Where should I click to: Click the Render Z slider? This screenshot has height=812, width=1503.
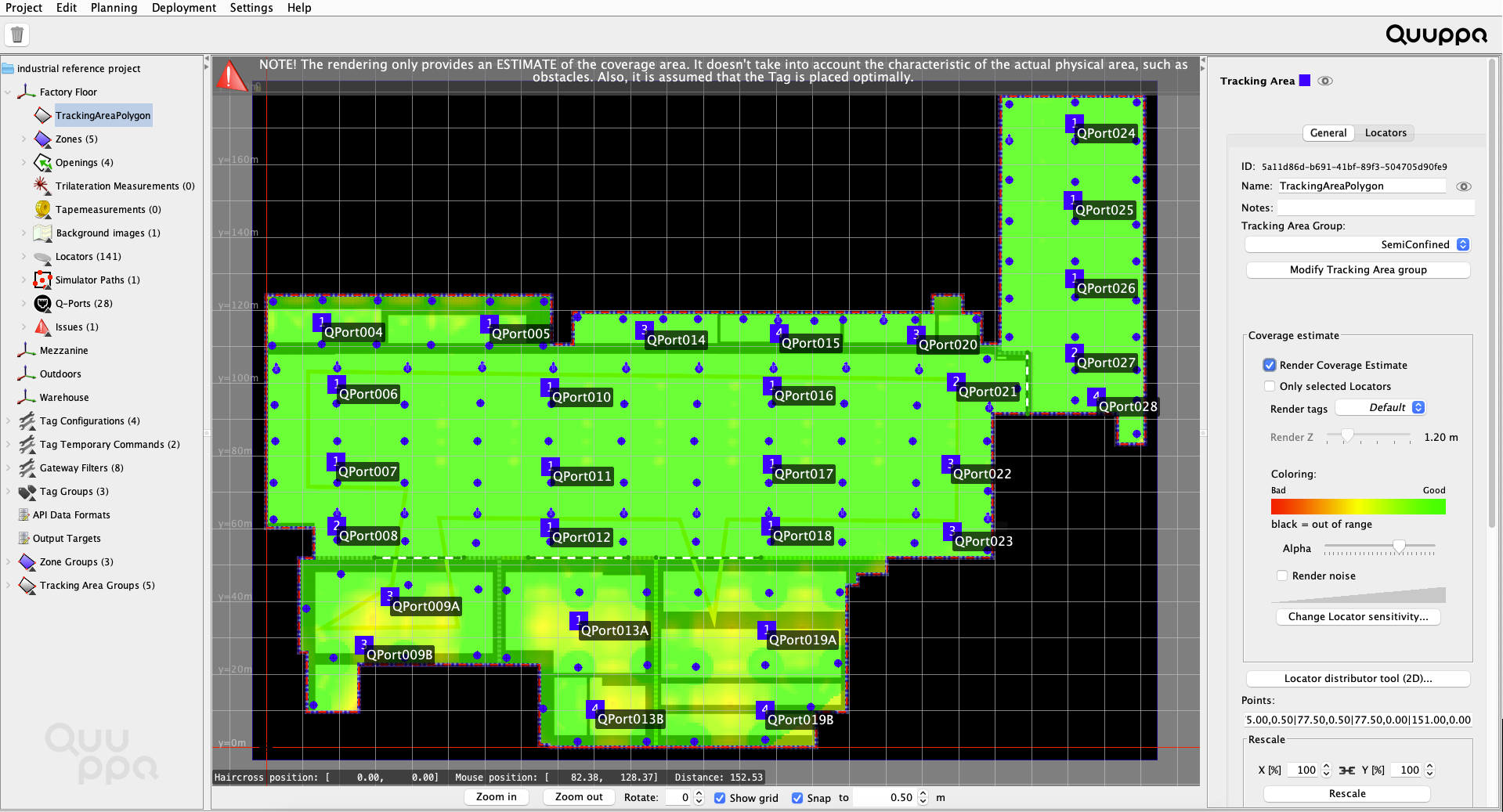tap(1368, 437)
